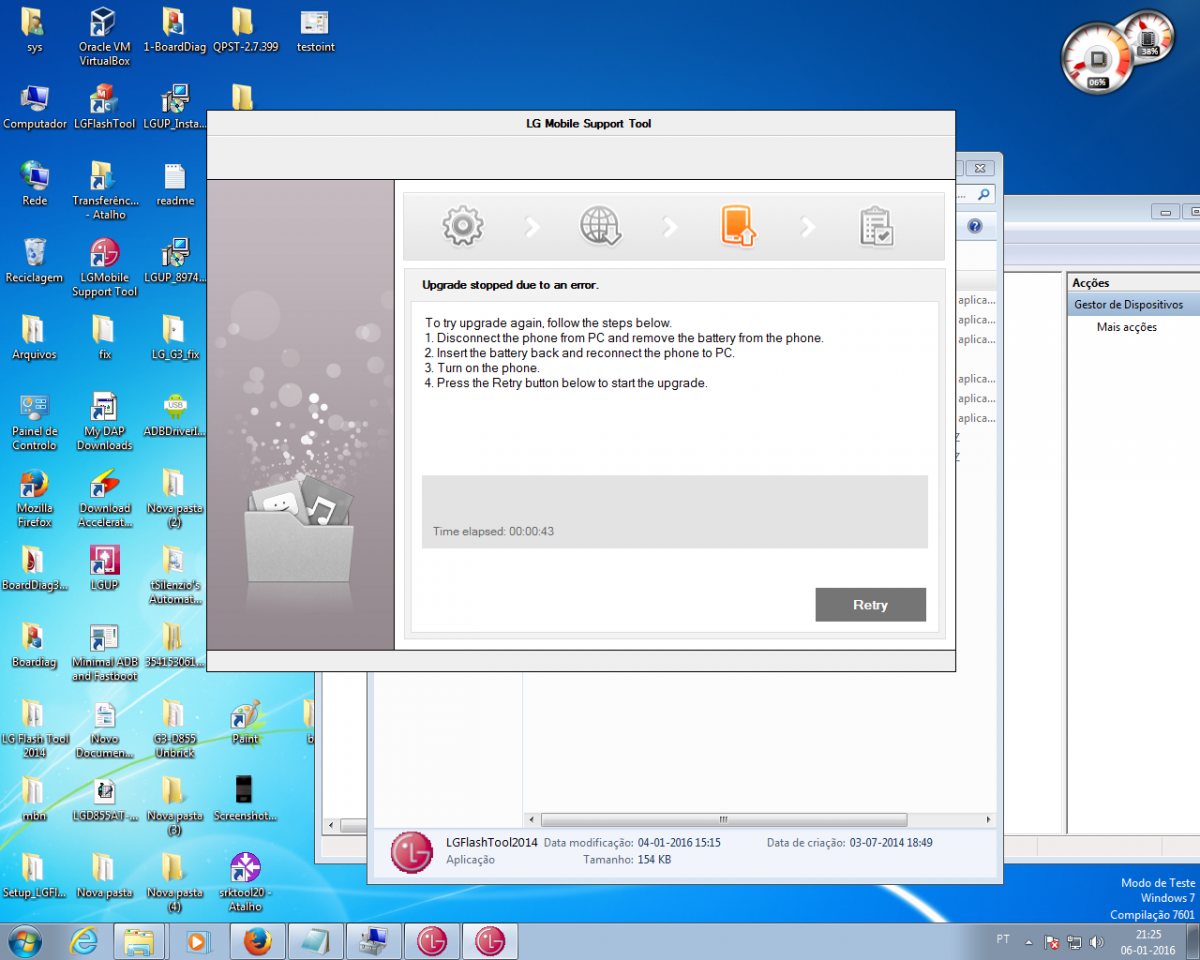Open the mbn folder
The image size is (1200, 960).
click(x=34, y=798)
